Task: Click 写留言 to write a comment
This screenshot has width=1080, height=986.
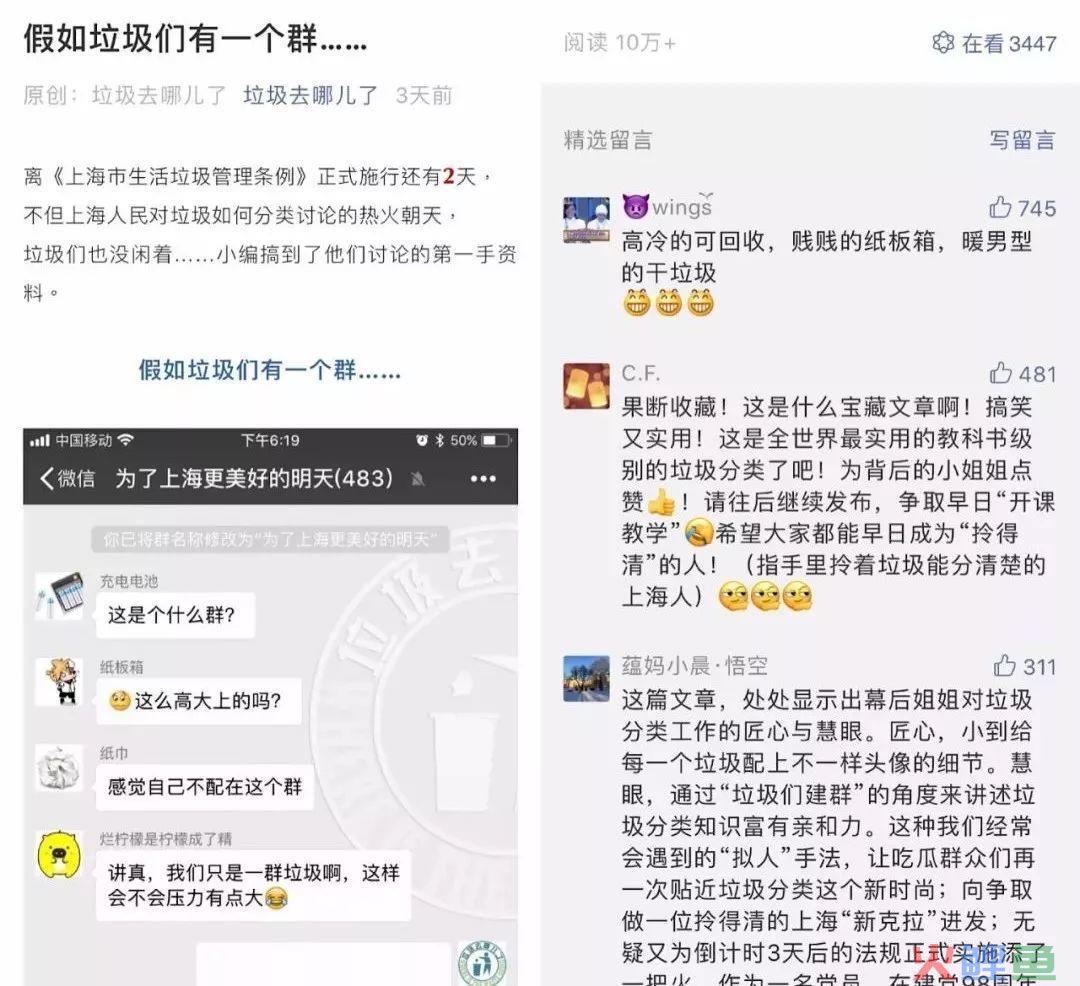Action: pyautogui.click(x=1022, y=140)
